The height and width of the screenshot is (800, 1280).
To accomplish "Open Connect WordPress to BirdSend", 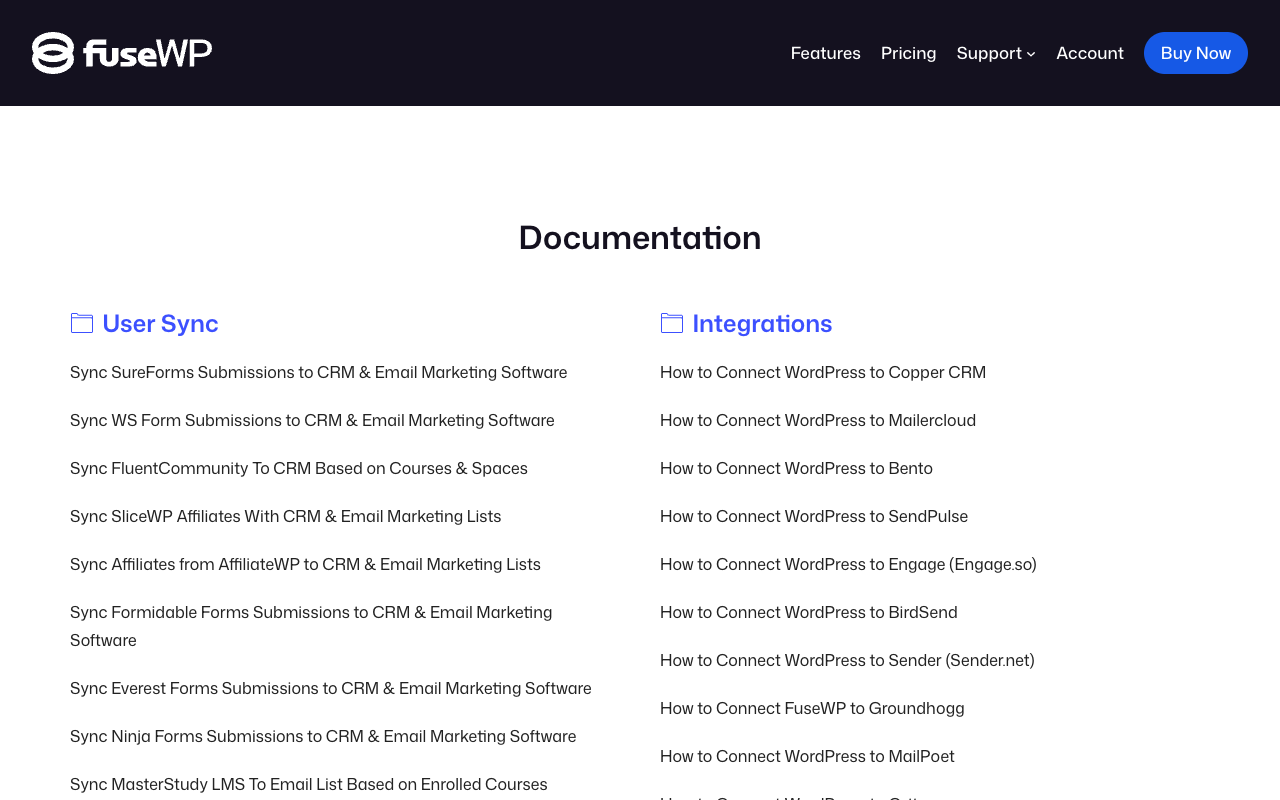I will pyautogui.click(x=809, y=613).
